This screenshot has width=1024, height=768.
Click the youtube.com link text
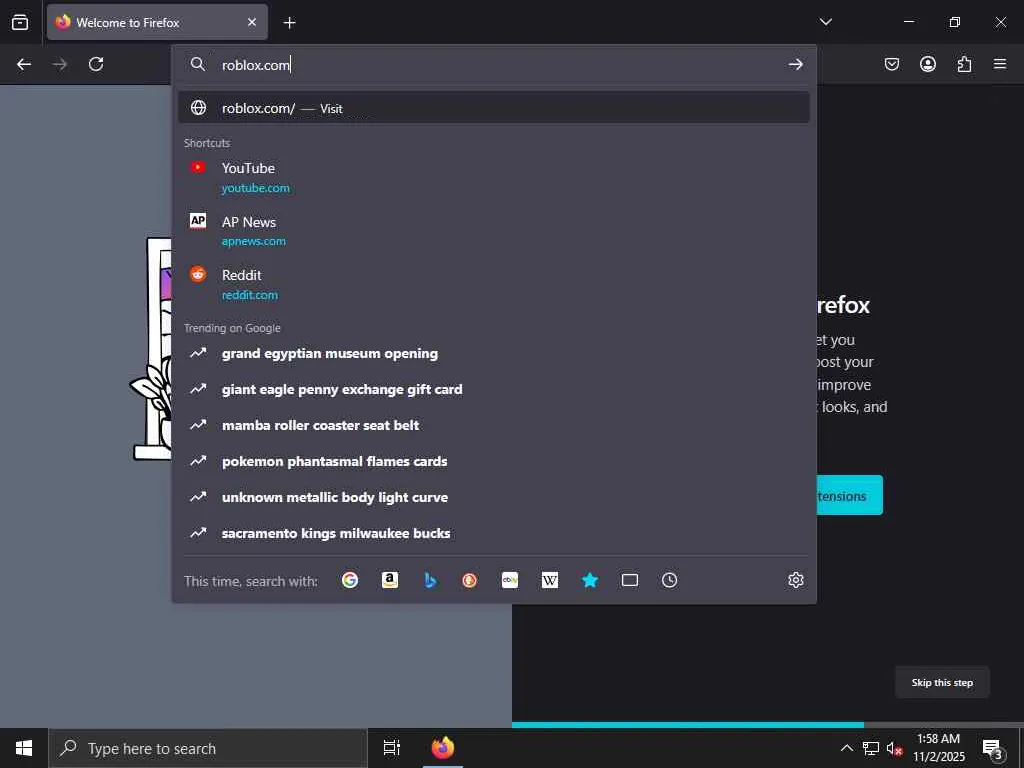click(x=255, y=188)
